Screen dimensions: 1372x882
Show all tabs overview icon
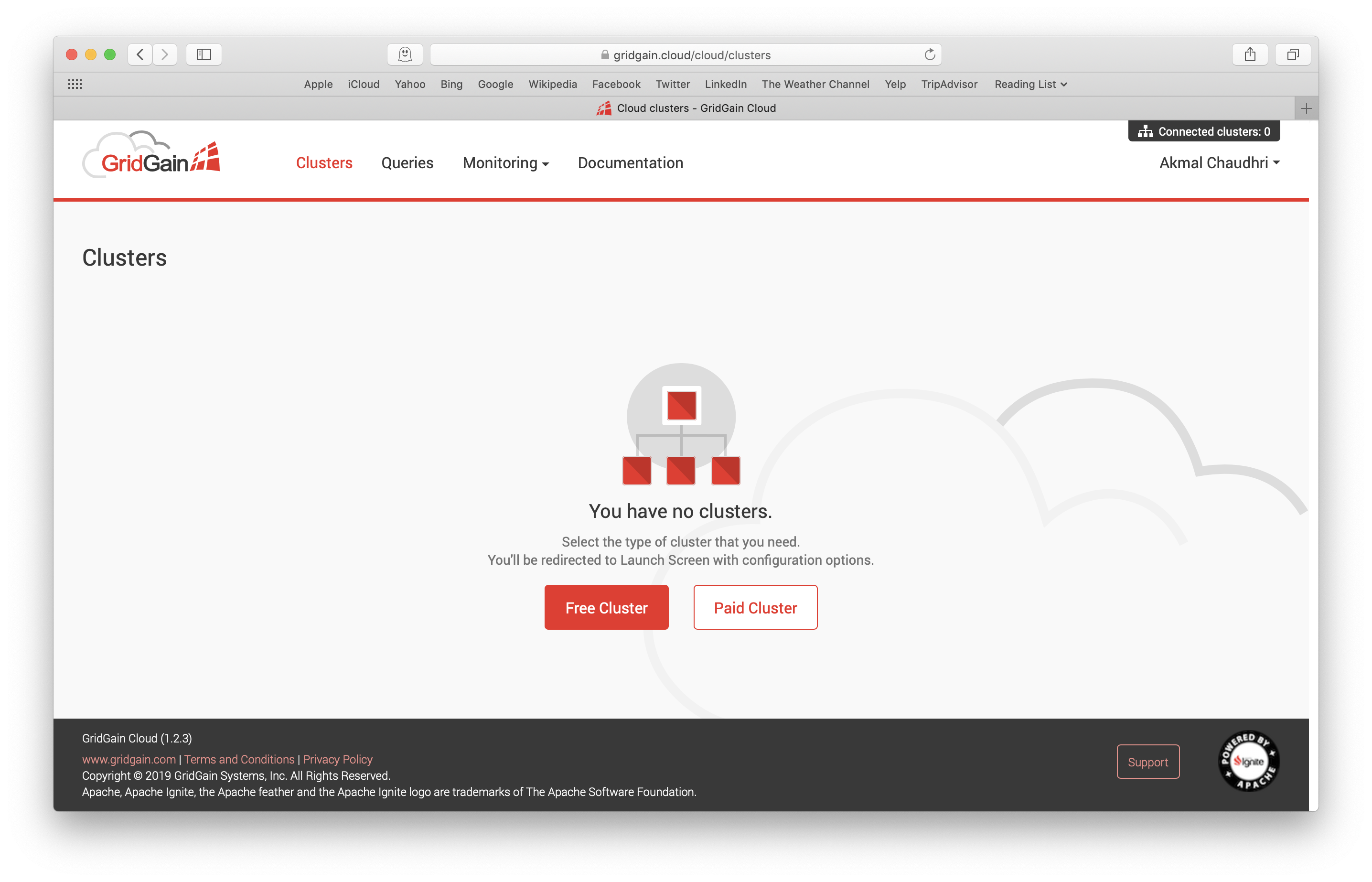1292,54
